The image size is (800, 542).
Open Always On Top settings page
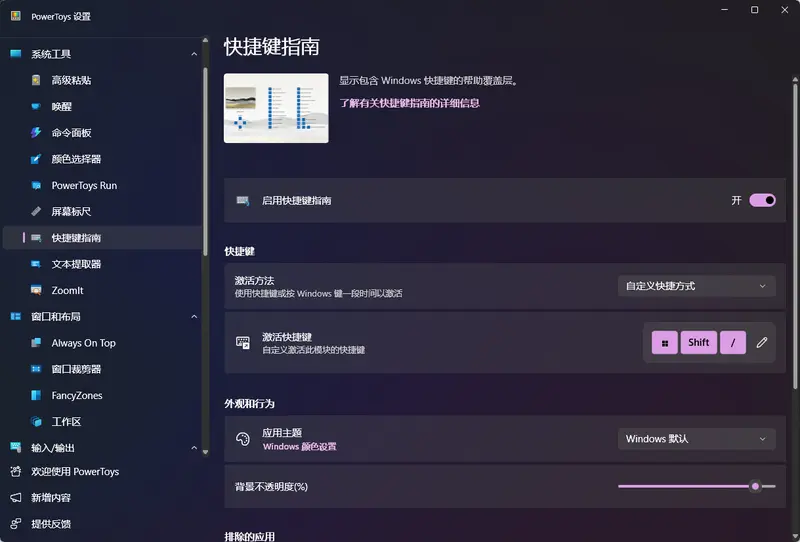pyautogui.click(x=102, y=343)
